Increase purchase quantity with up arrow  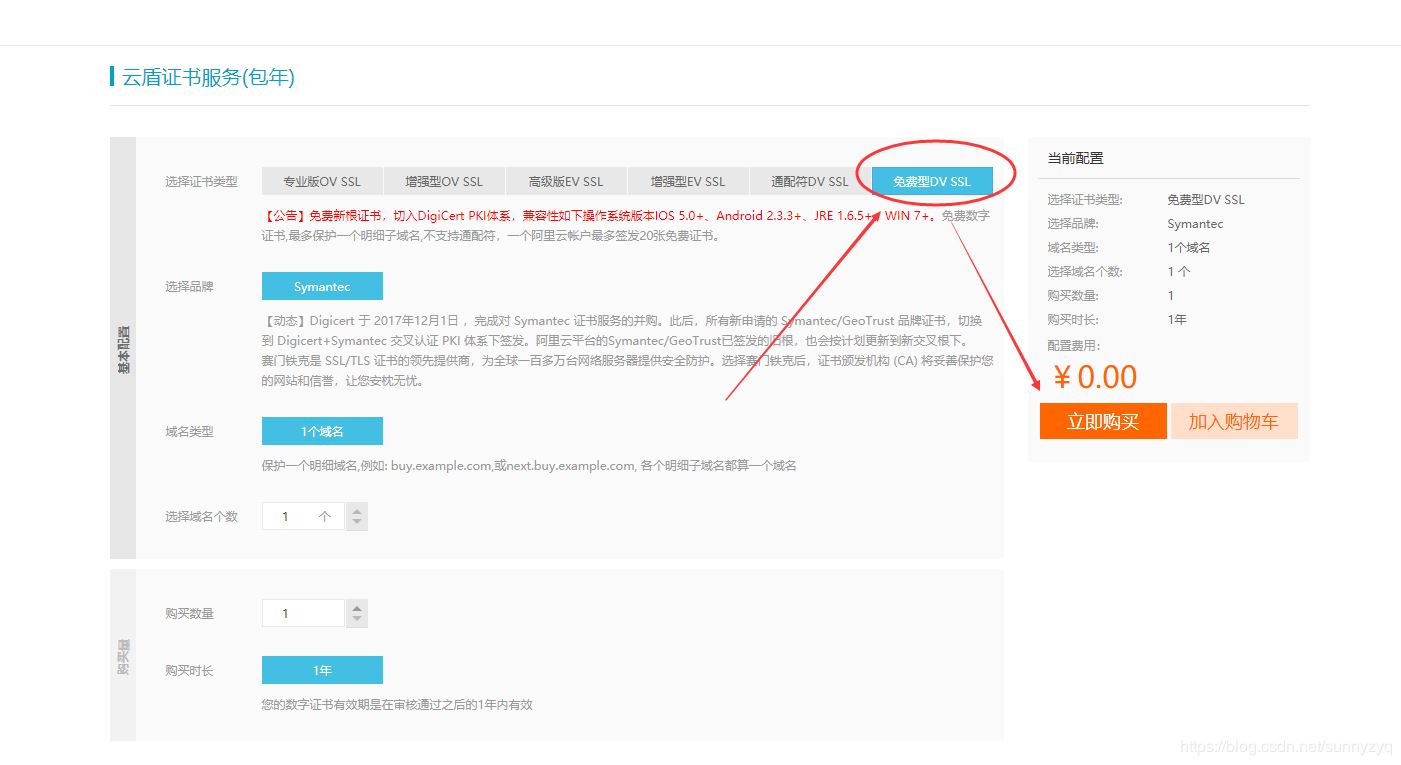[357, 607]
